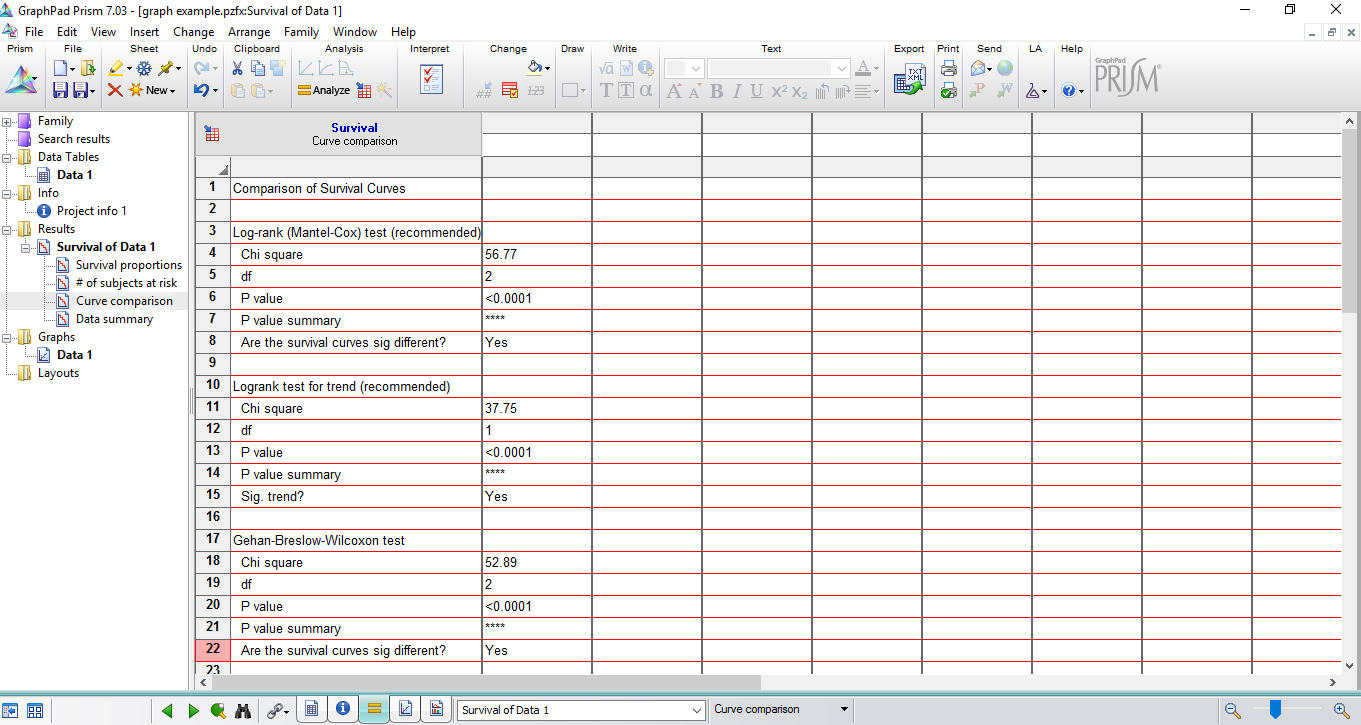The image size is (1361, 725).
Task: Open the Insert menu
Action: [x=144, y=32]
